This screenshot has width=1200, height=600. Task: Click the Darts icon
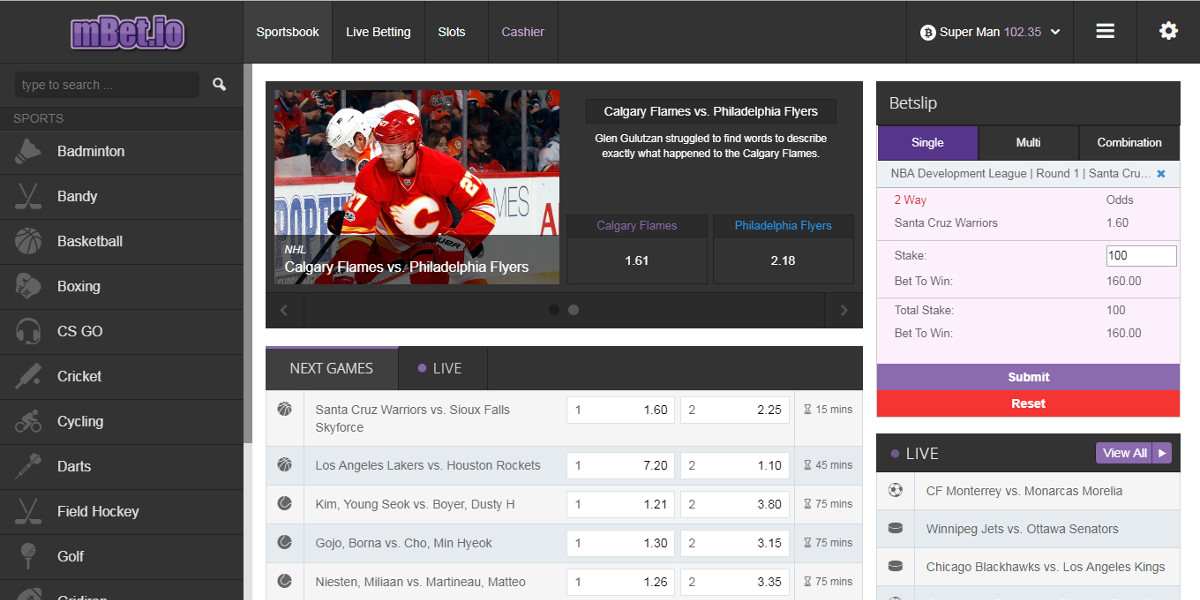pos(28,466)
